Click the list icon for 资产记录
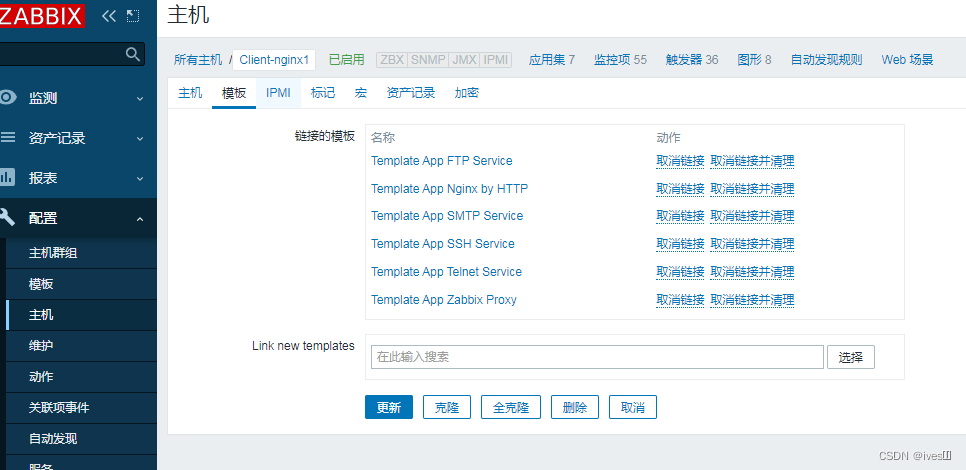Image resolution: width=966 pixels, height=470 pixels. [7, 137]
